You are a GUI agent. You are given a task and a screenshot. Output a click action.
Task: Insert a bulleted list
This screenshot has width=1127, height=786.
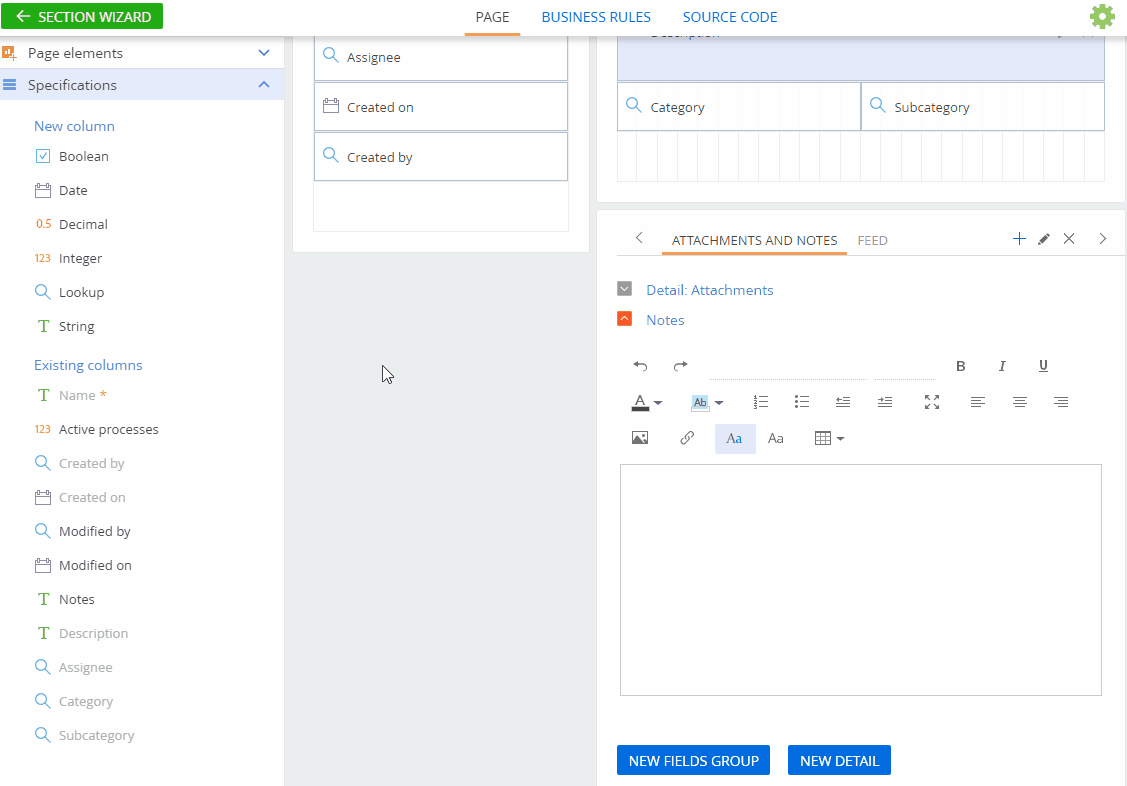801,402
